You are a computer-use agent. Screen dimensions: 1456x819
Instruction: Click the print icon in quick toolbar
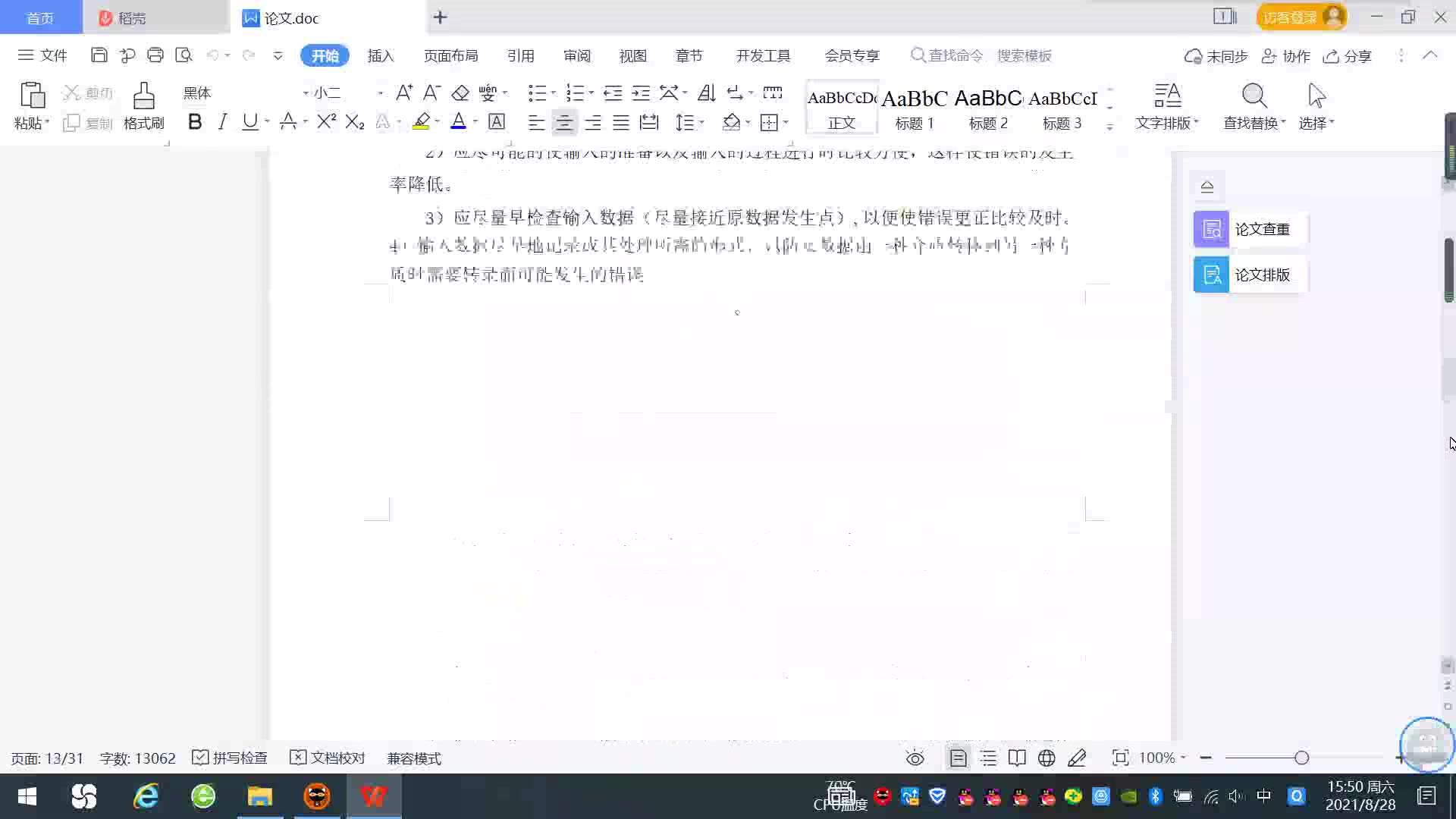tap(155, 55)
